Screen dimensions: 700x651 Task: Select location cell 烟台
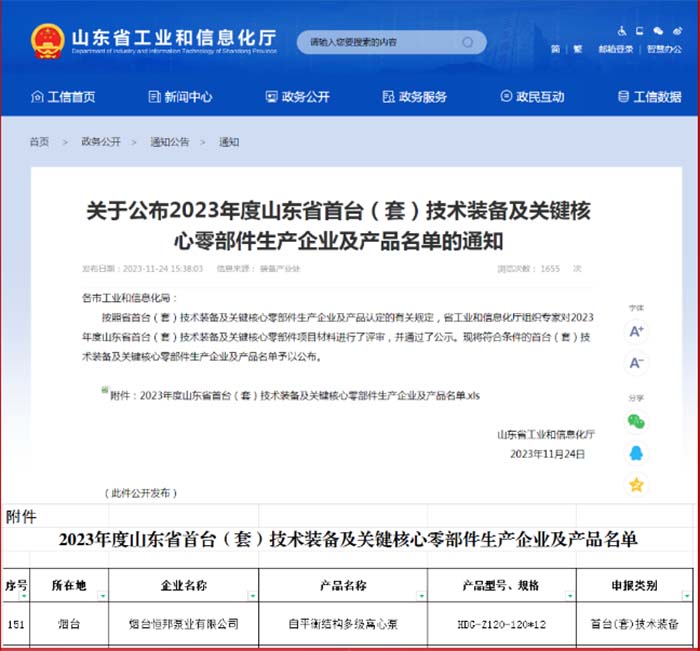point(69,624)
